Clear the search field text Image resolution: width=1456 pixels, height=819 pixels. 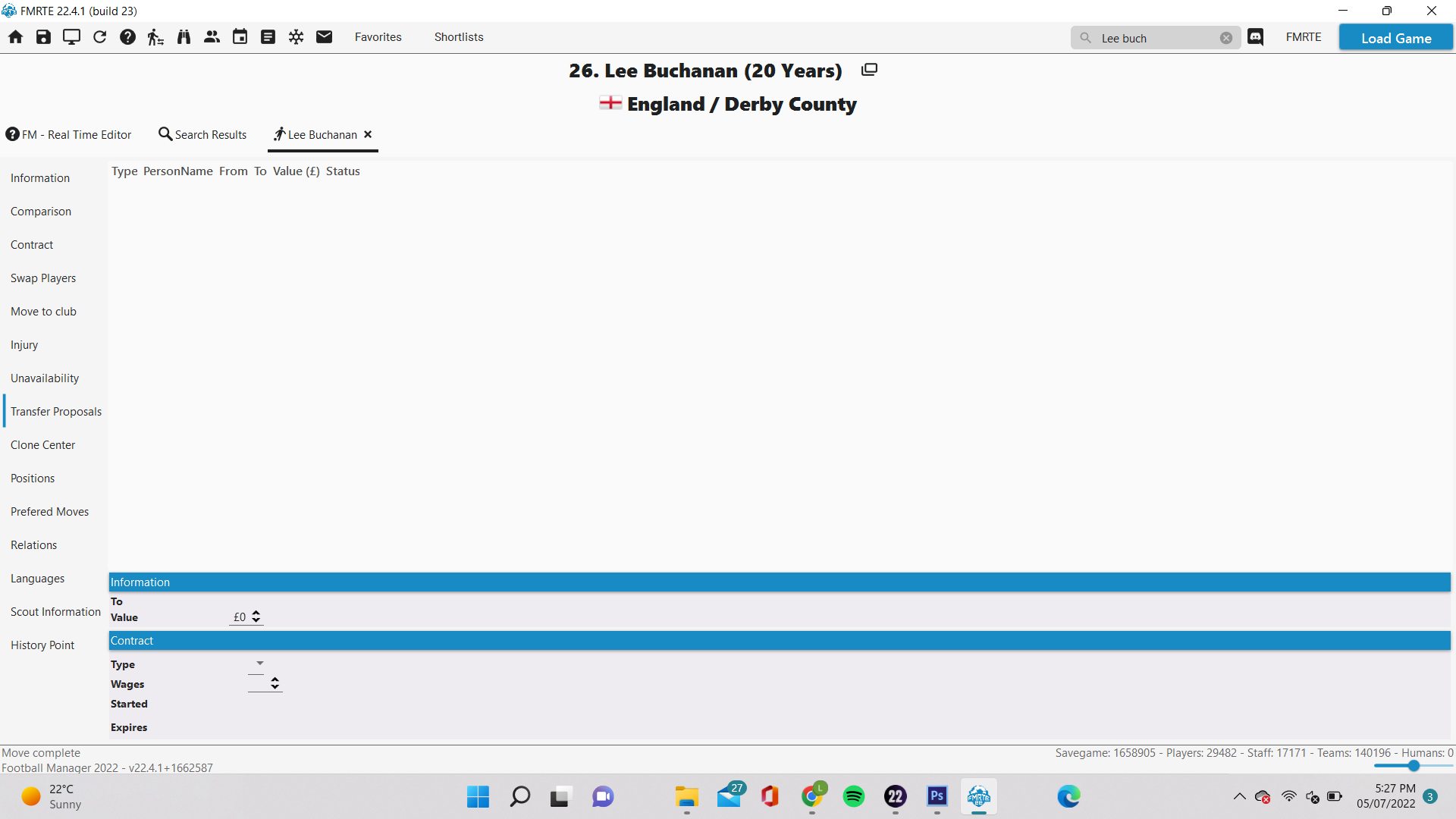coord(1225,38)
